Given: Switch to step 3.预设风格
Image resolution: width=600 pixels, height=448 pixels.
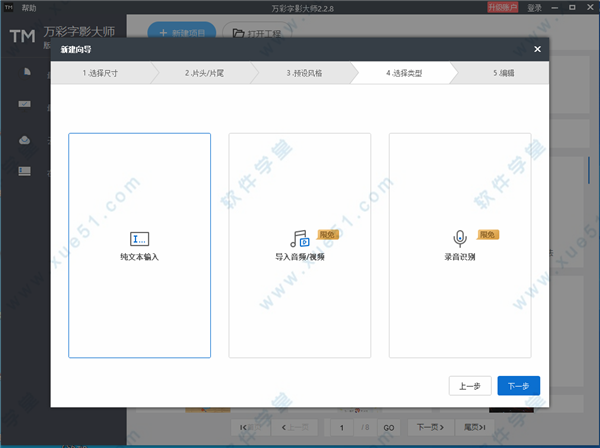Looking at the screenshot, I should 302,73.
